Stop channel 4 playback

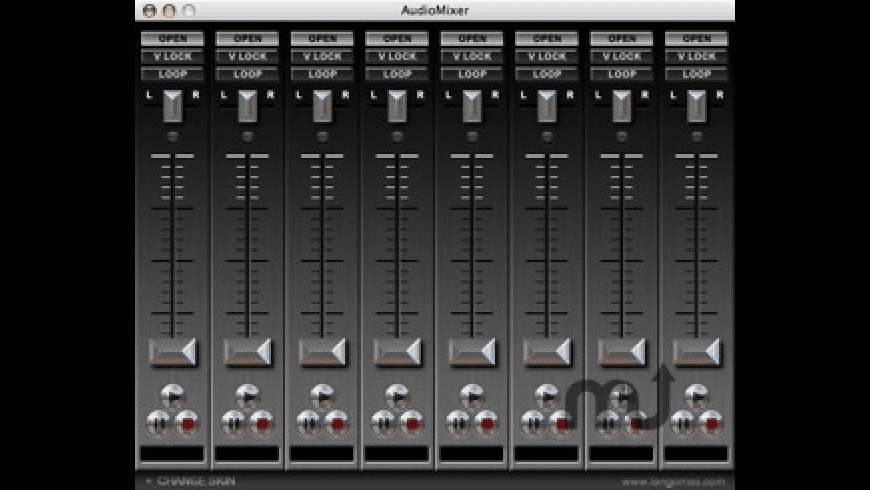click(412, 423)
